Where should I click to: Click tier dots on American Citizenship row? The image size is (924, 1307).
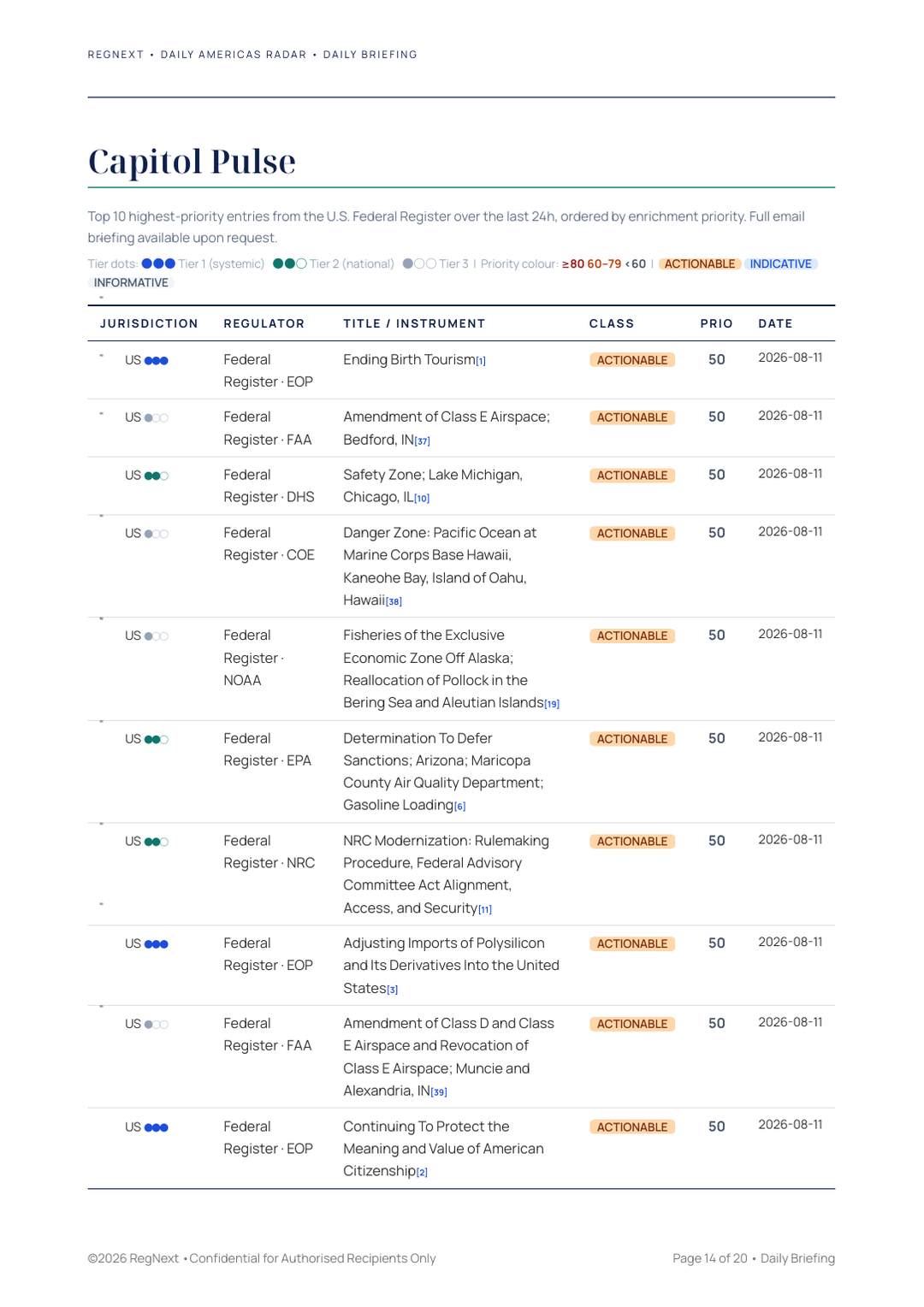pos(157,1128)
